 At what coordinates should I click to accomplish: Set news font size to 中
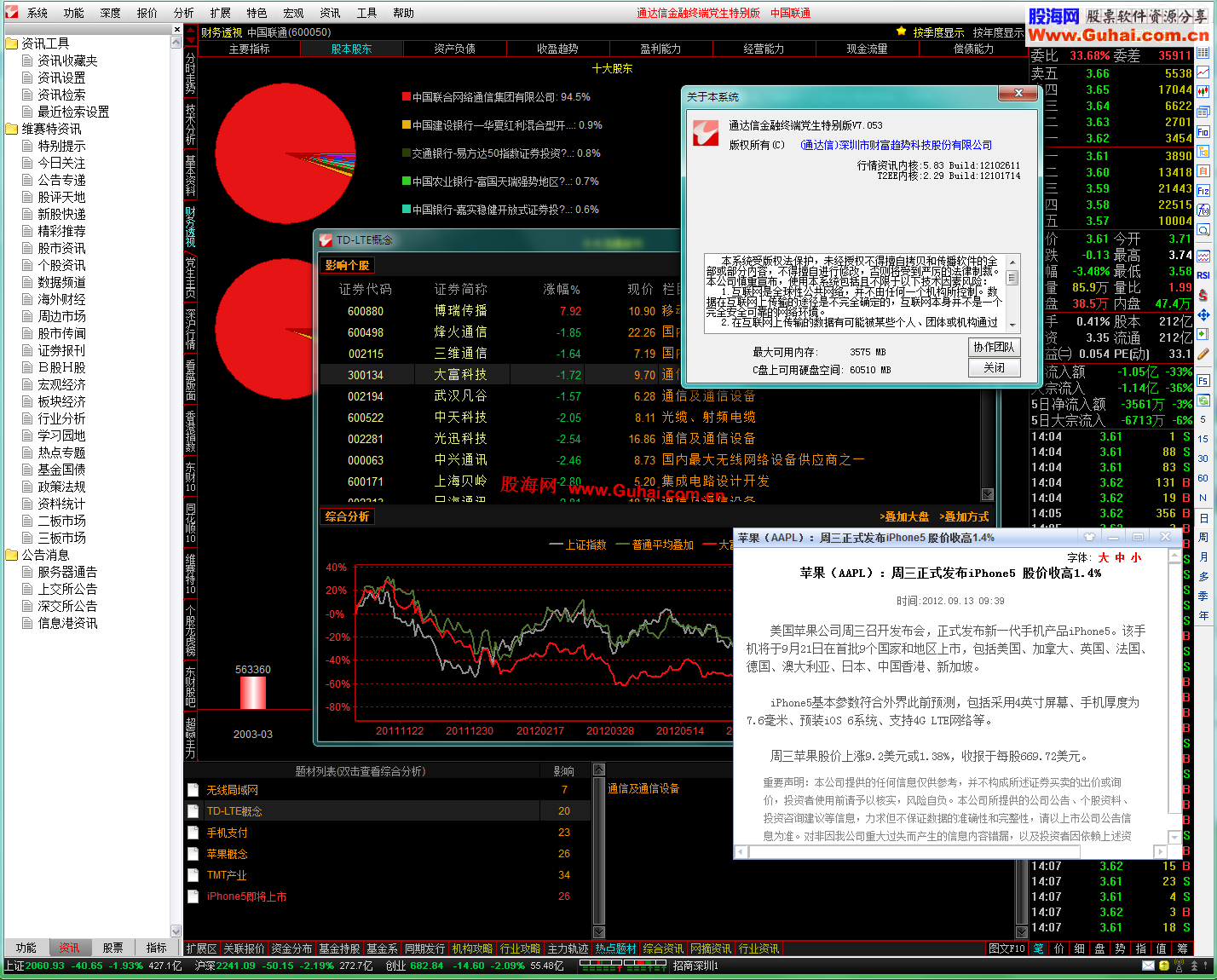click(1120, 557)
